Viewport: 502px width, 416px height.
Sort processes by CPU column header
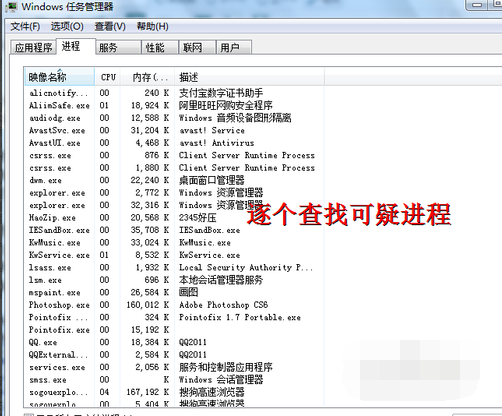(x=108, y=77)
